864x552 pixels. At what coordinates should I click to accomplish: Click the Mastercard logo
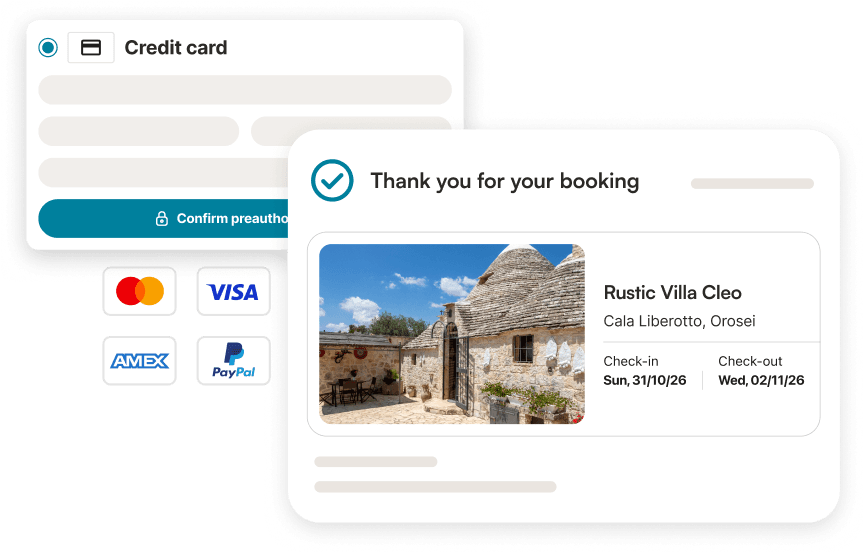[139, 291]
